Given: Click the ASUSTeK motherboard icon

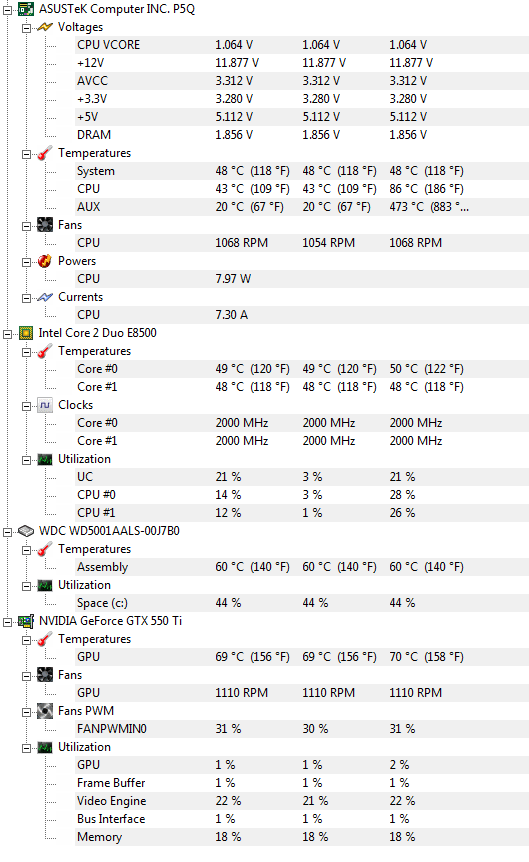Looking at the screenshot, I should (x=26, y=9).
